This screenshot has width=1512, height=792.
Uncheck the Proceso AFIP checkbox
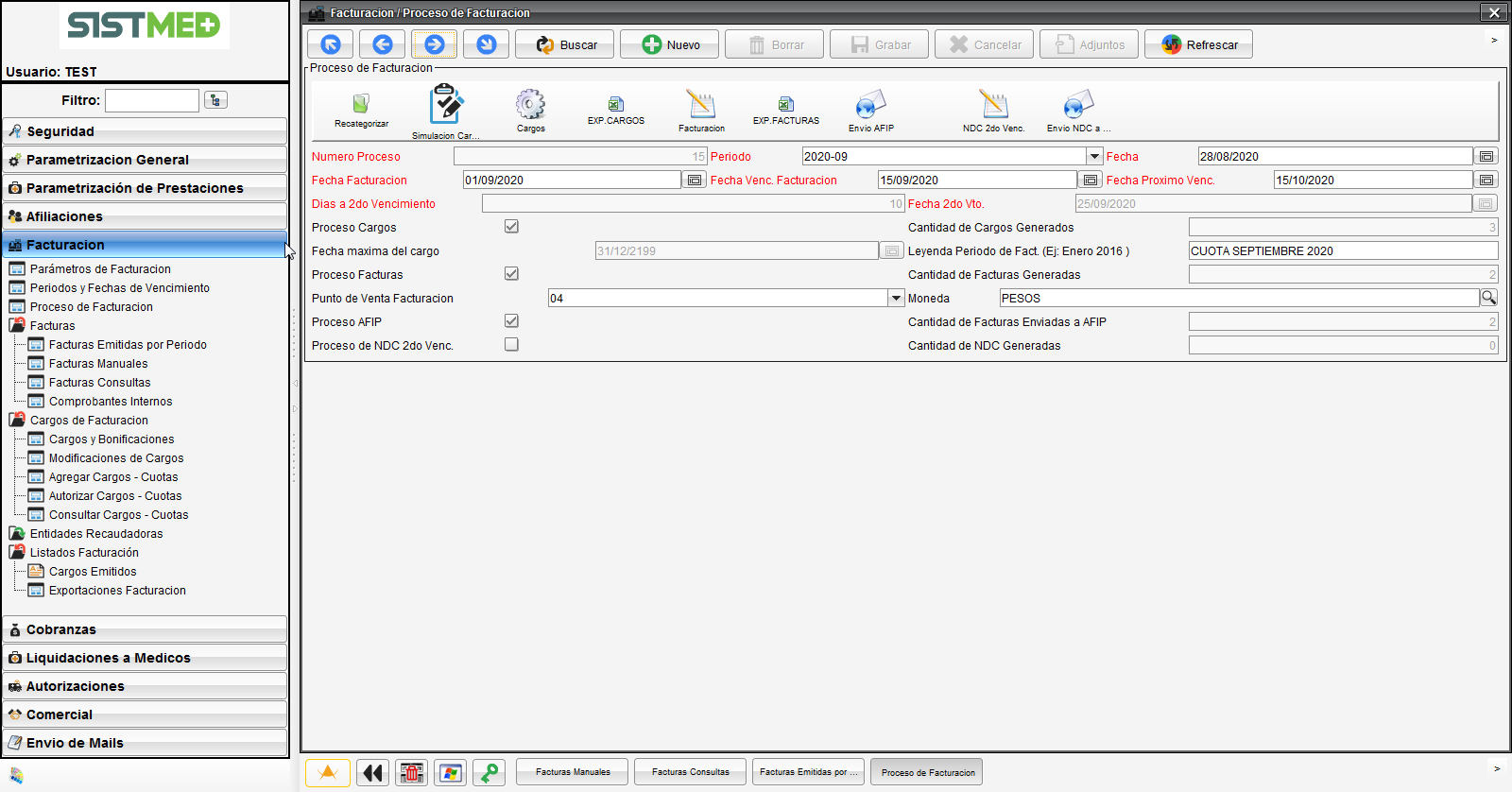[511, 321]
